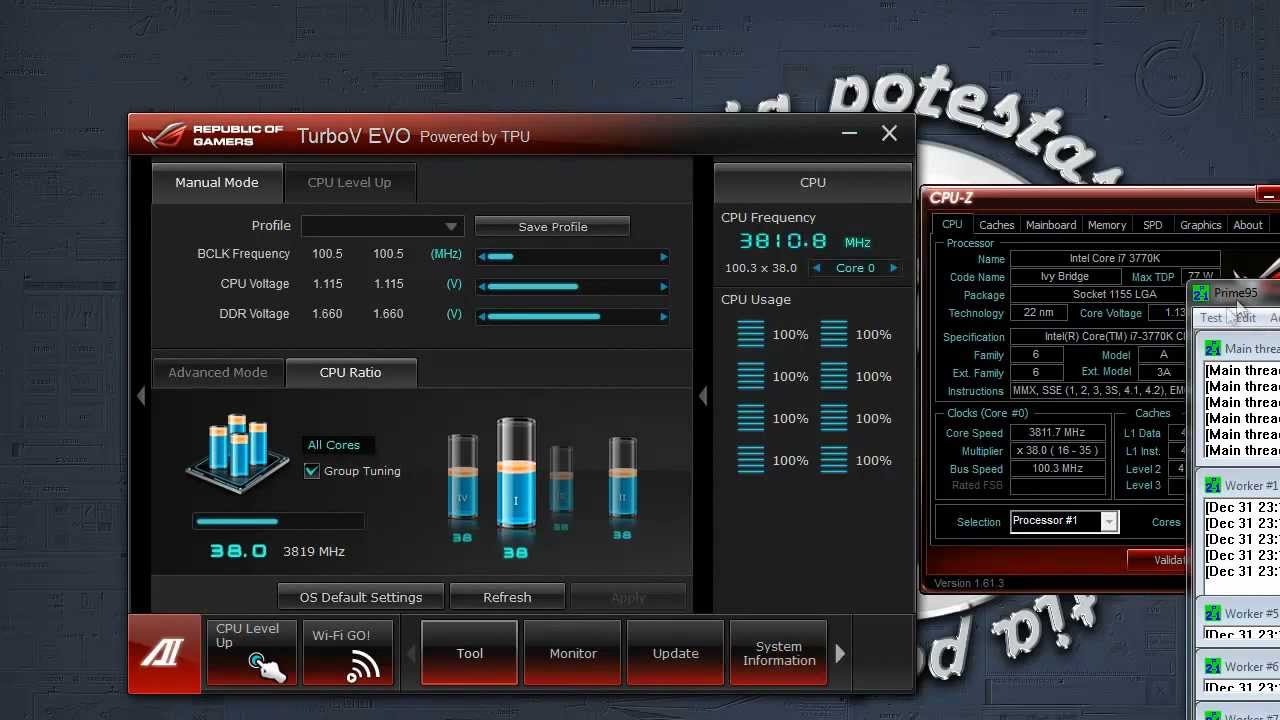1280x720 pixels.
Task: Click the Refresh button
Action: (x=507, y=597)
